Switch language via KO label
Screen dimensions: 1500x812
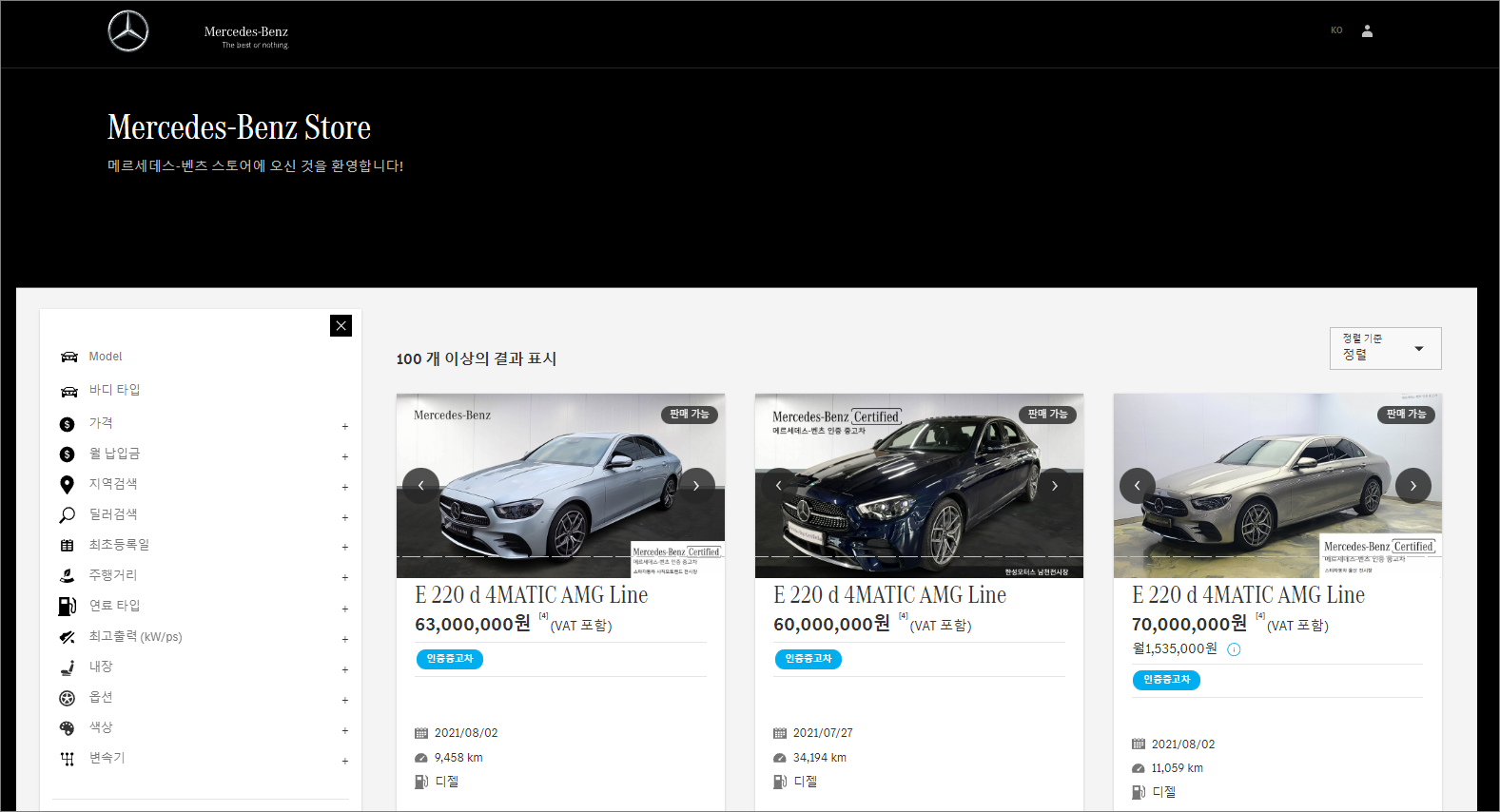tap(1336, 30)
